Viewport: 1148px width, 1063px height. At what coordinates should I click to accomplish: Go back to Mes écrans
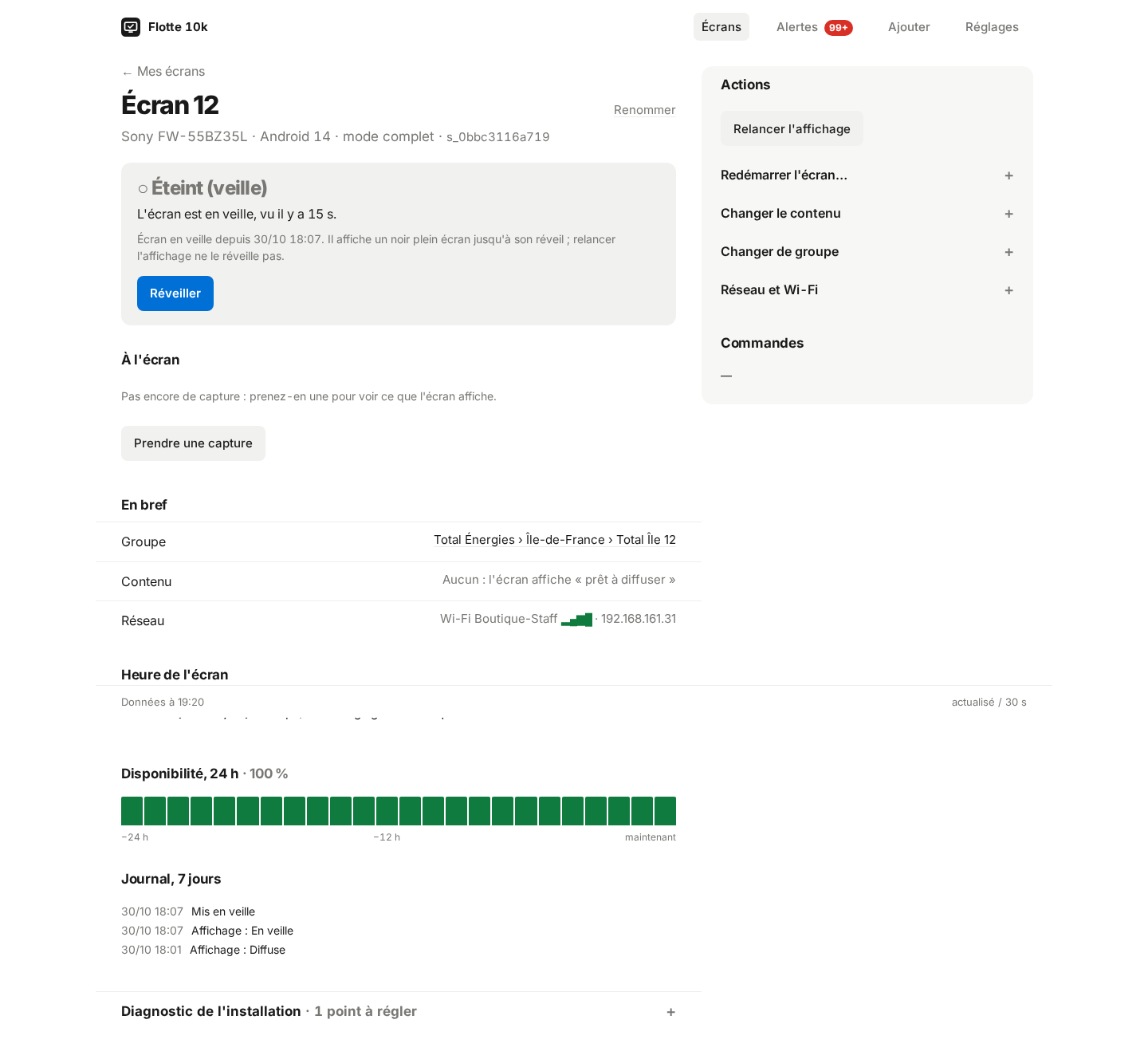click(x=163, y=72)
